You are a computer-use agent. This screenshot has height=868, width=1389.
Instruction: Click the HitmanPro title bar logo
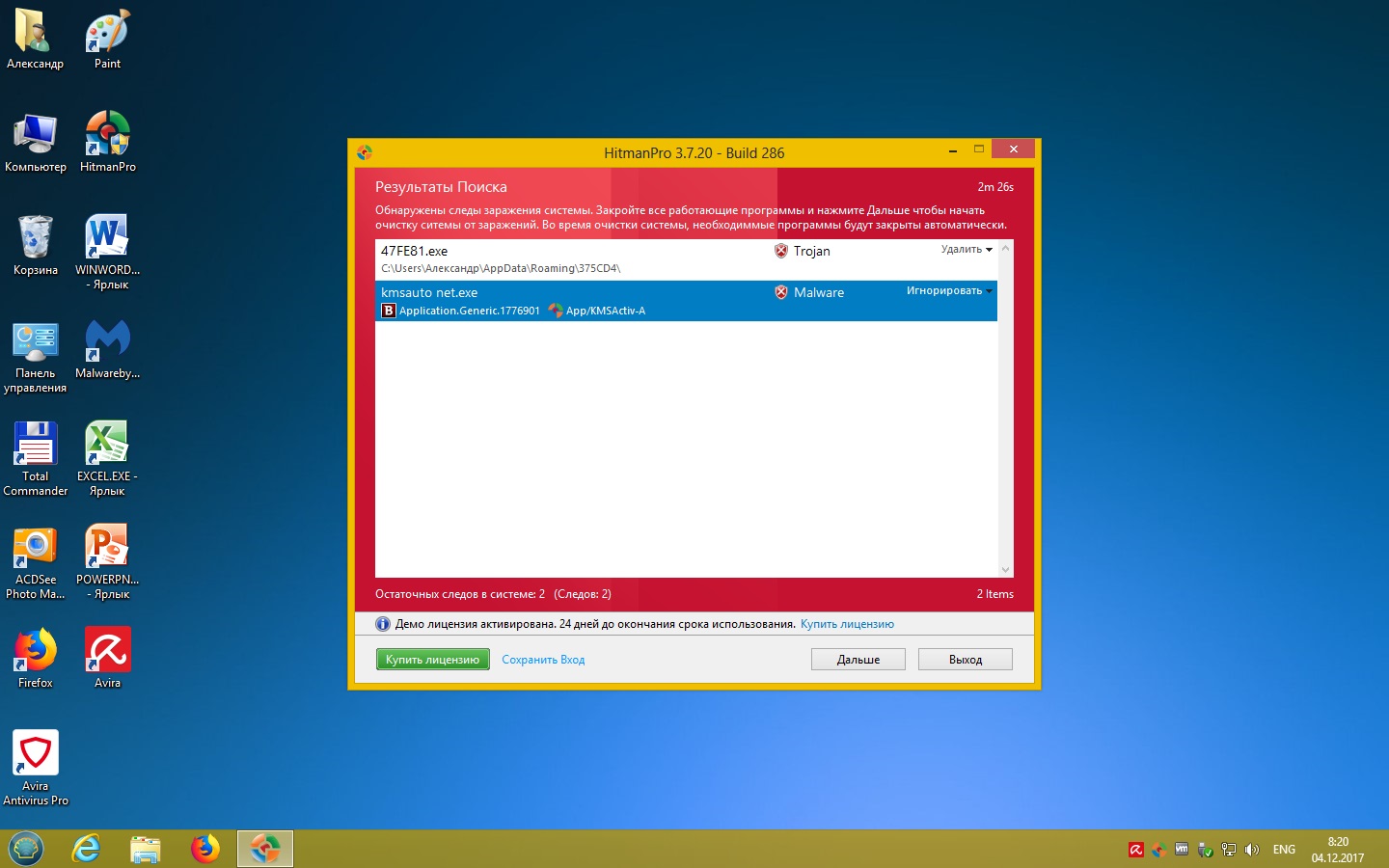[365, 152]
